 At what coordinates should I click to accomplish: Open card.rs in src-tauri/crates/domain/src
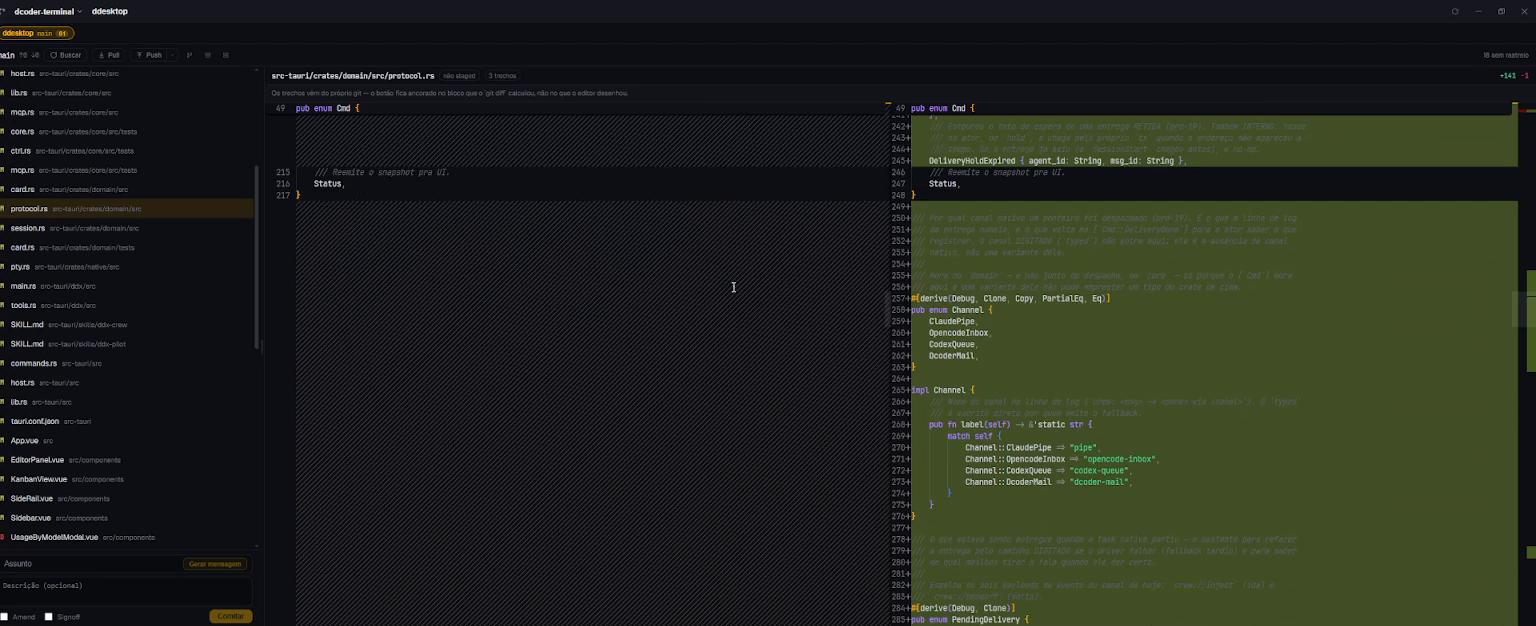[128, 189]
